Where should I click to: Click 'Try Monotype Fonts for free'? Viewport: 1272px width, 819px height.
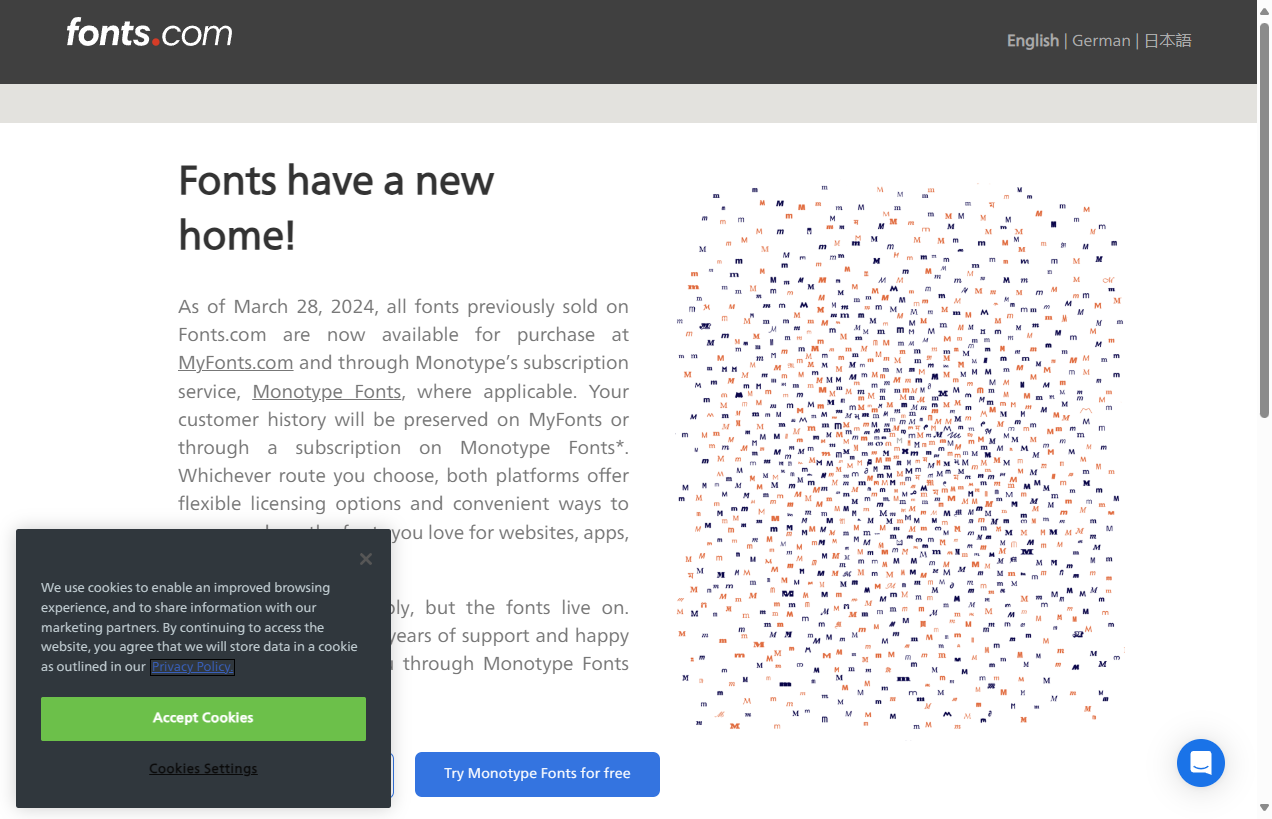tap(537, 774)
